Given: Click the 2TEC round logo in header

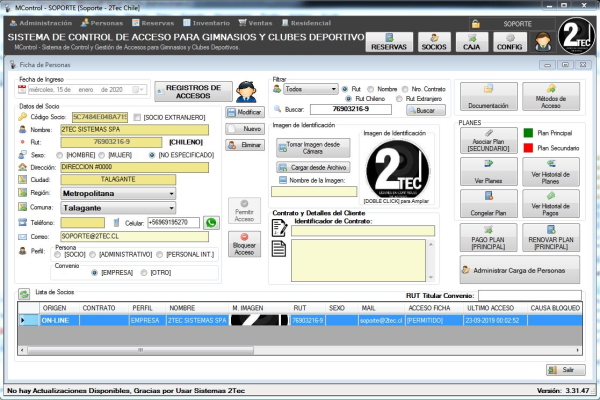Looking at the screenshot, I should click(x=577, y=36).
